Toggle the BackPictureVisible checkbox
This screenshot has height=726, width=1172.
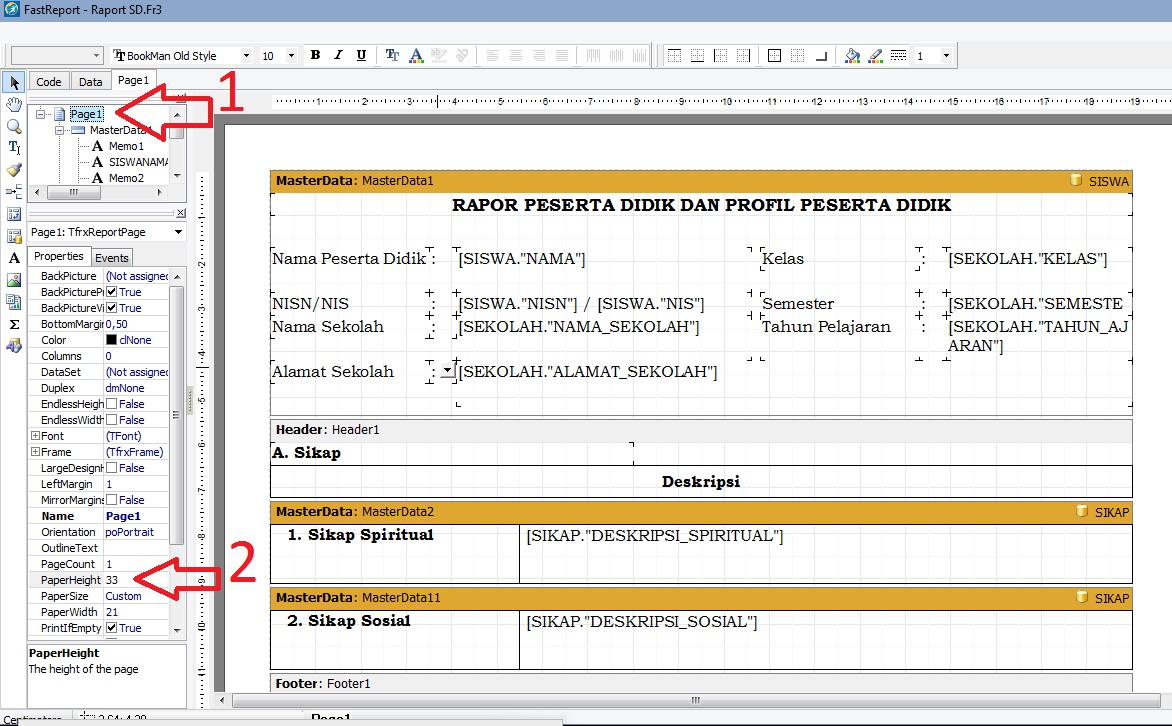[x=112, y=308]
